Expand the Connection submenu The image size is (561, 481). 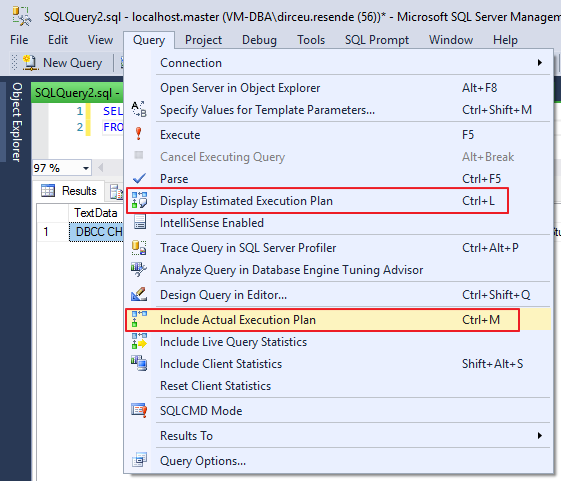click(337, 63)
